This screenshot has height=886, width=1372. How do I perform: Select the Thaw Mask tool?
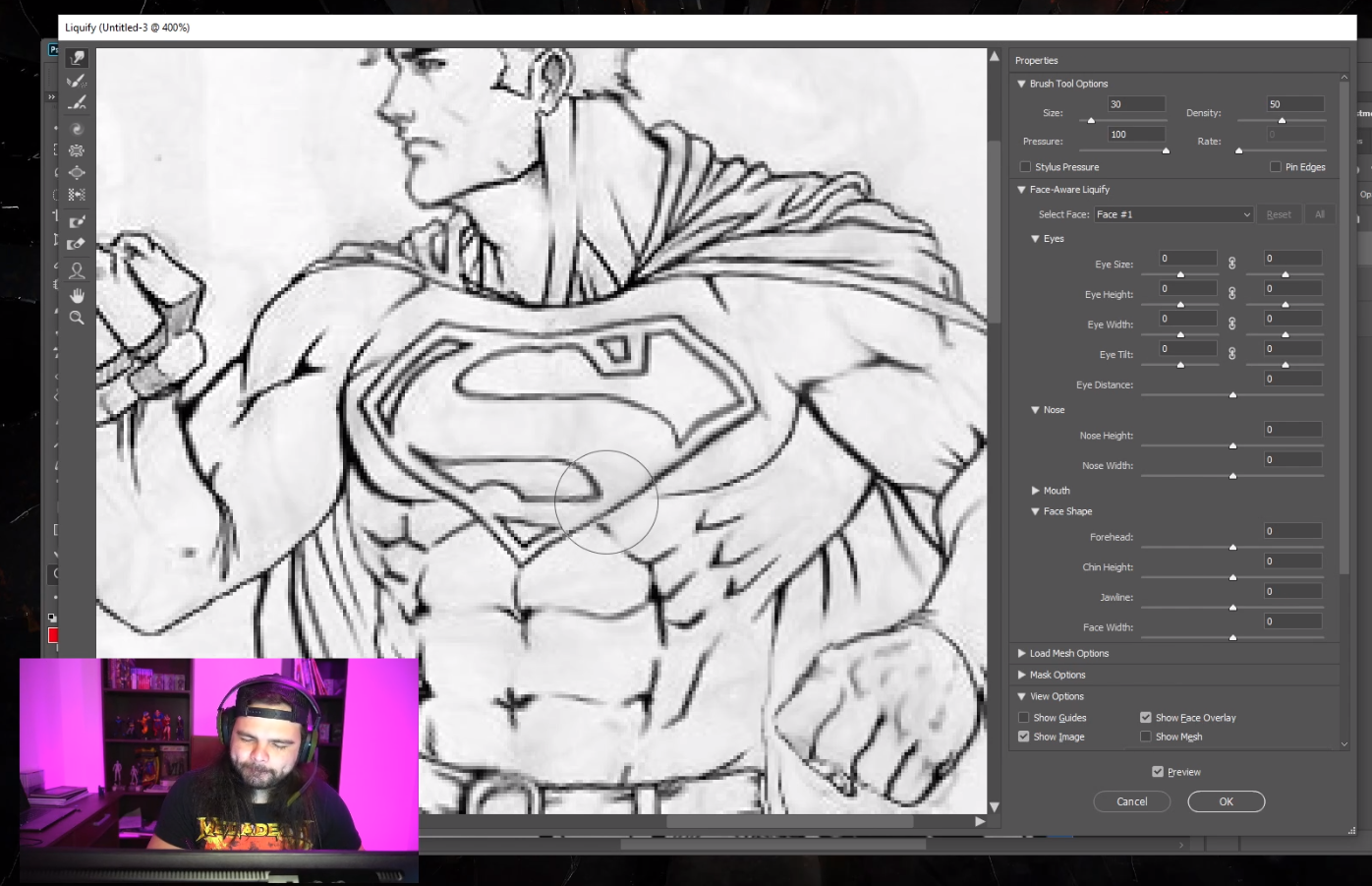pyautogui.click(x=77, y=243)
